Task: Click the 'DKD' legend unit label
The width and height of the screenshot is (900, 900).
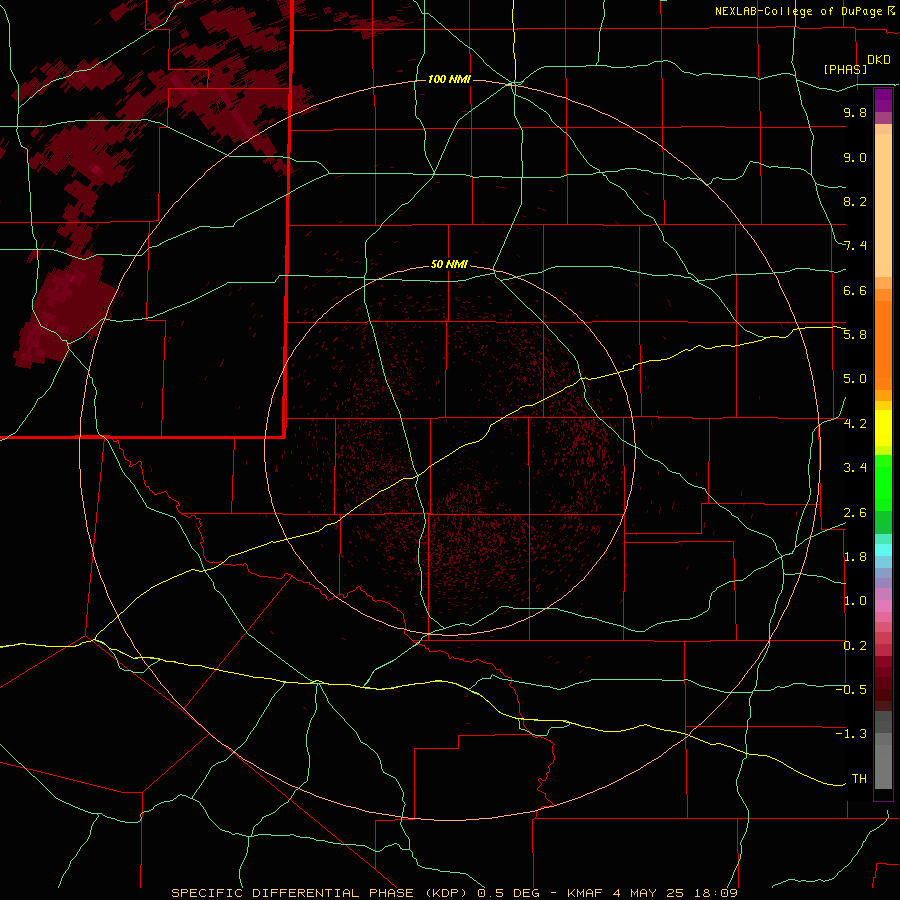Action: click(879, 60)
